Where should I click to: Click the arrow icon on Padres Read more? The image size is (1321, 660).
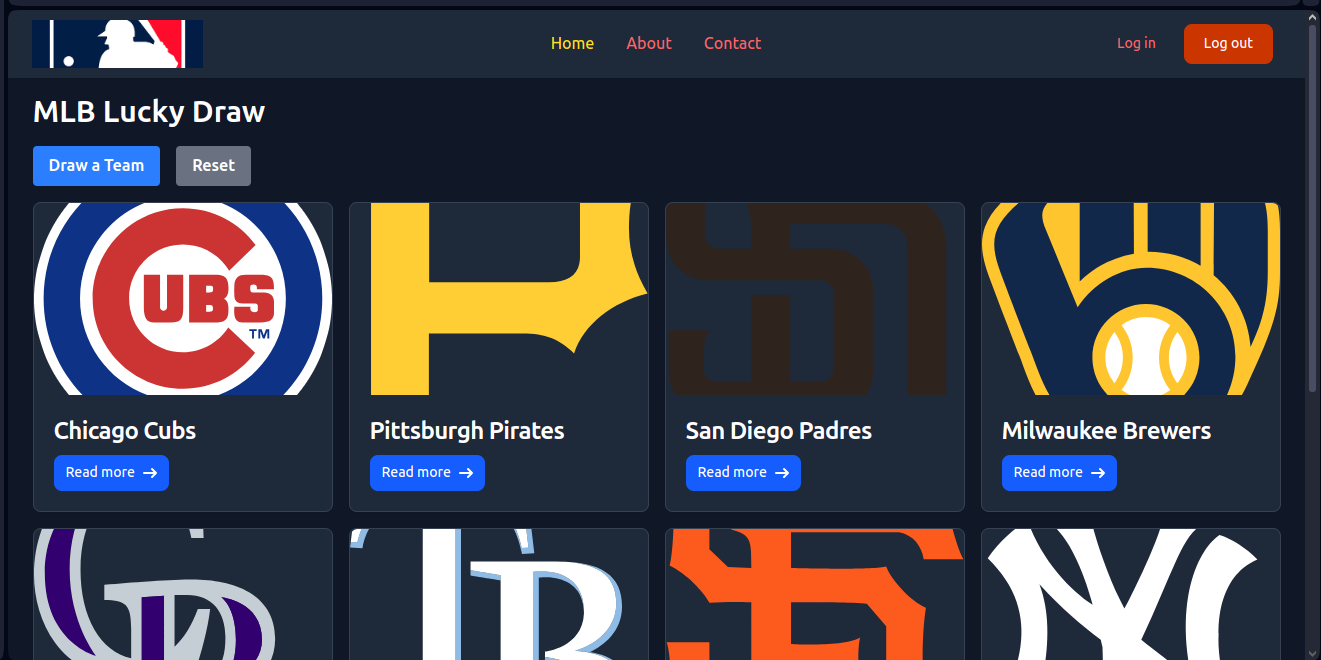[781, 472]
